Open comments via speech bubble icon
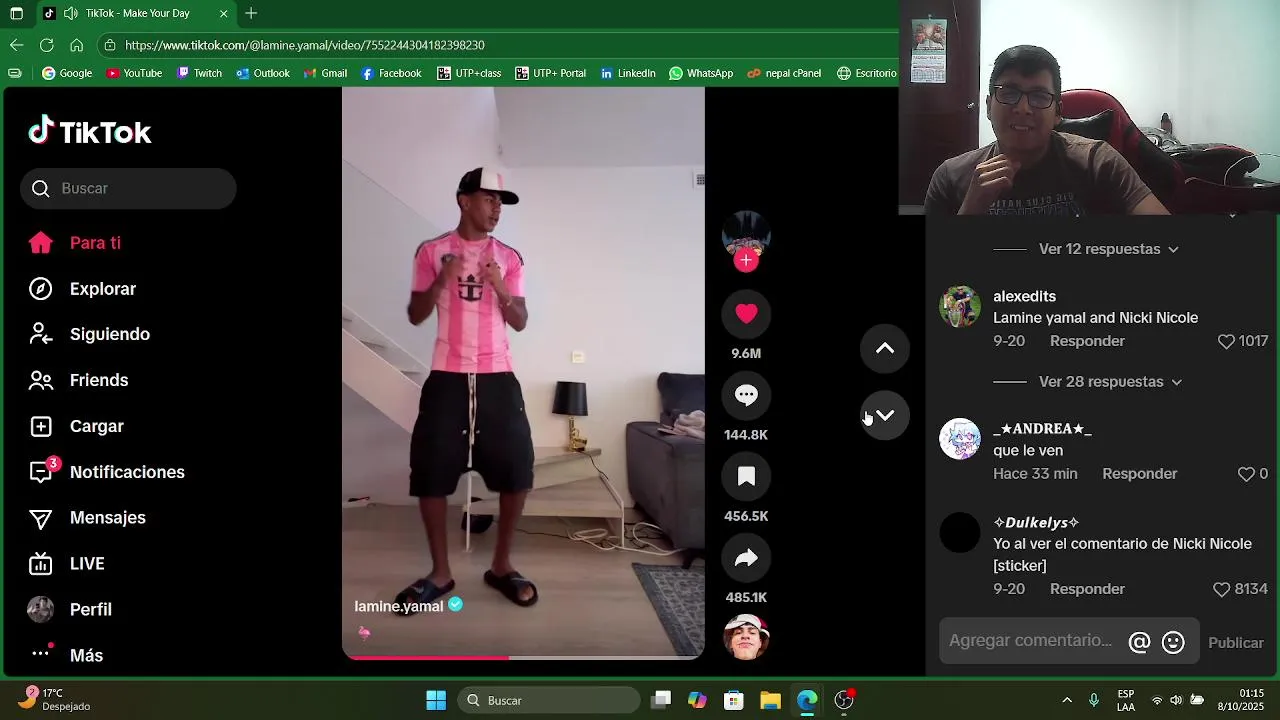The height and width of the screenshot is (720, 1280). point(746,395)
